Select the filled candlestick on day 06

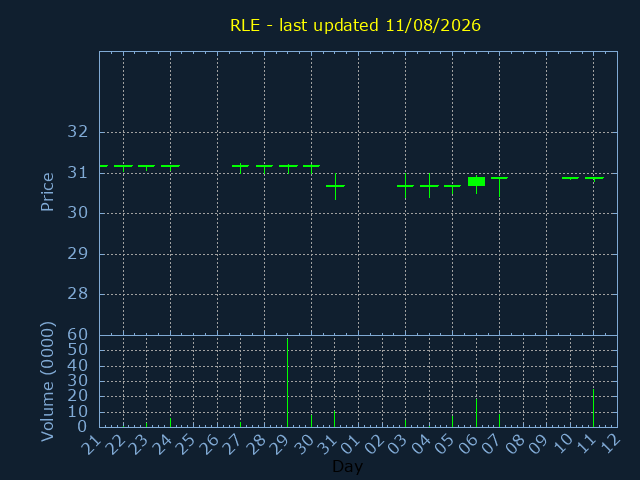[x=476, y=182]
